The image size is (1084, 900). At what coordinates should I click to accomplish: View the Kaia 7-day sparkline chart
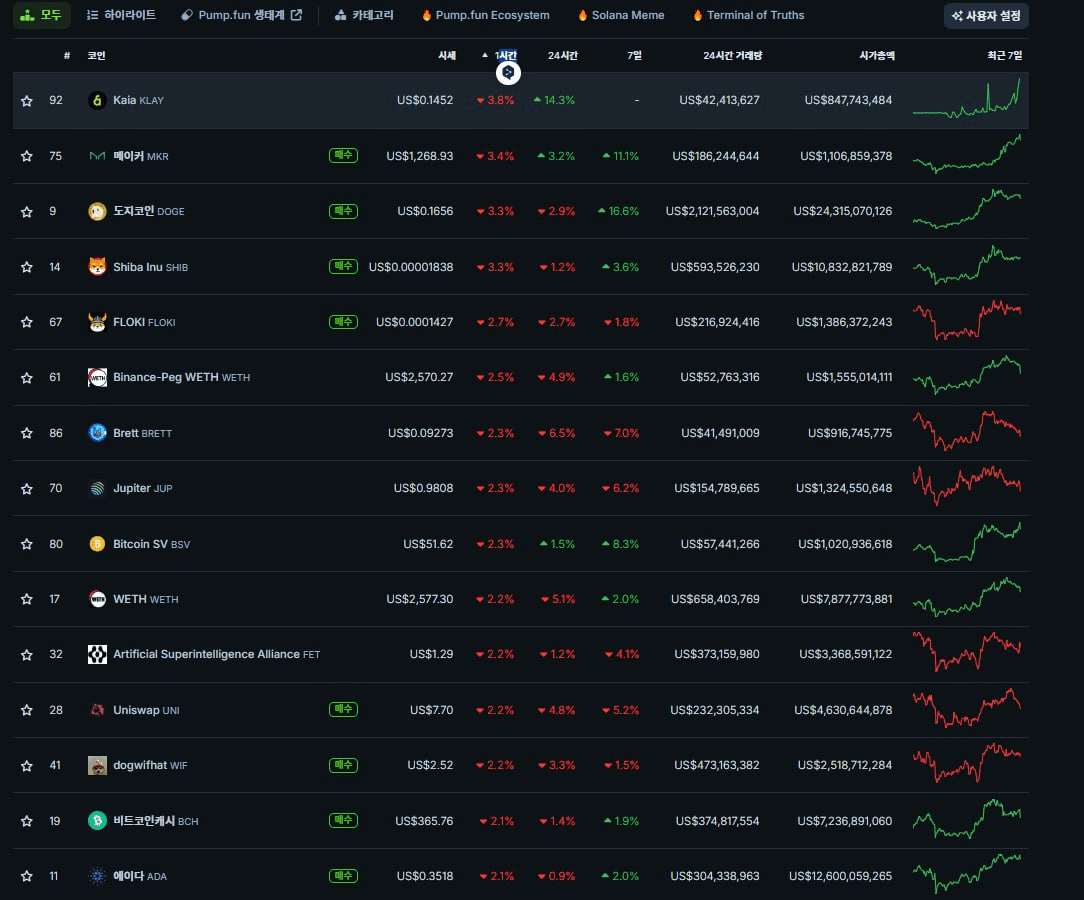[x=966, y=98]
